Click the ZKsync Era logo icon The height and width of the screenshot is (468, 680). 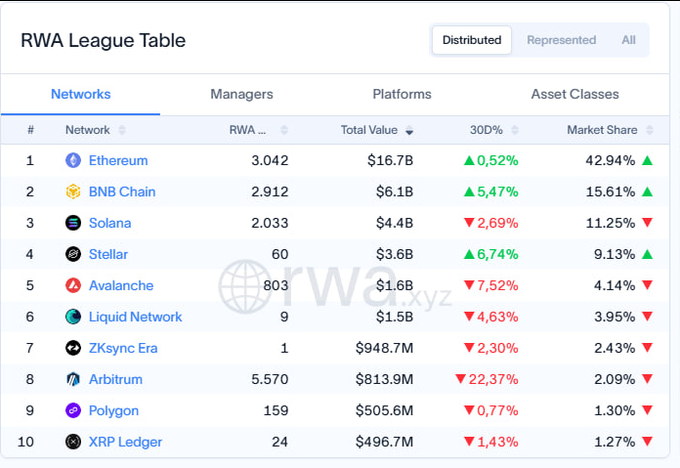(x=73, y=348)
